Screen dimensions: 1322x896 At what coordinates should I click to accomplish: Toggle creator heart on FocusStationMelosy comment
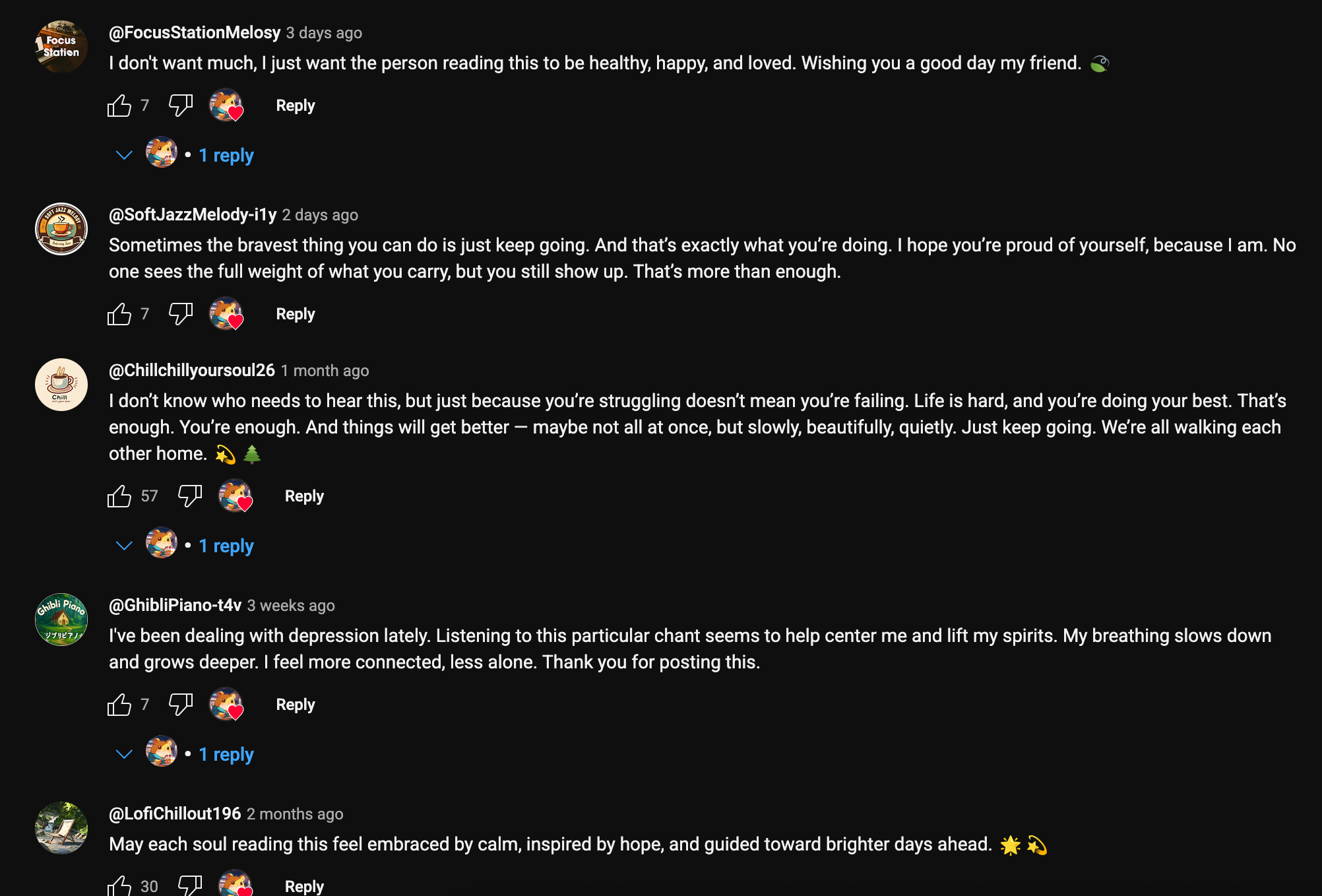tap(226, 106)
